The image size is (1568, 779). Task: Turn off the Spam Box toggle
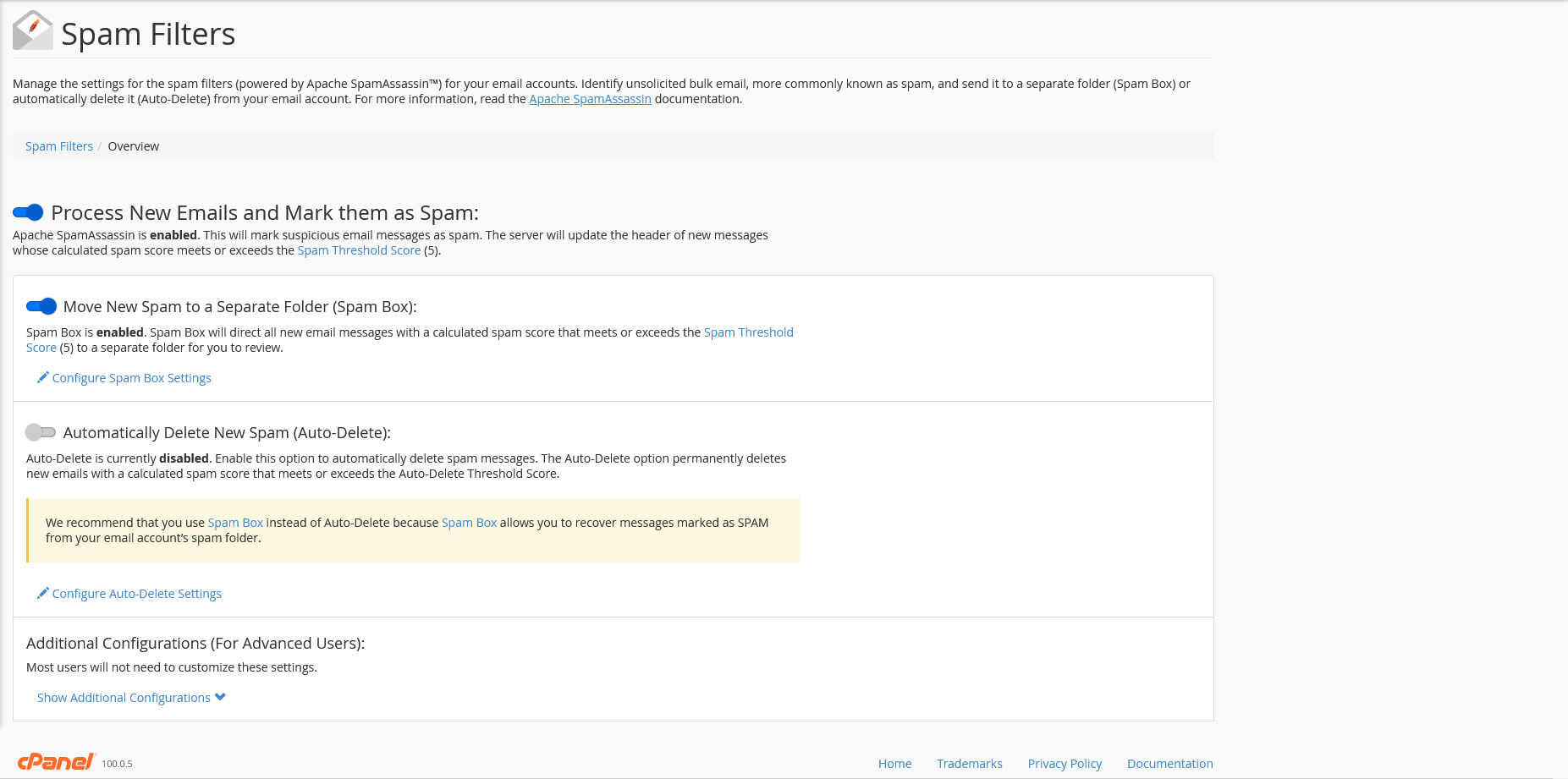[x=41, y=306]
